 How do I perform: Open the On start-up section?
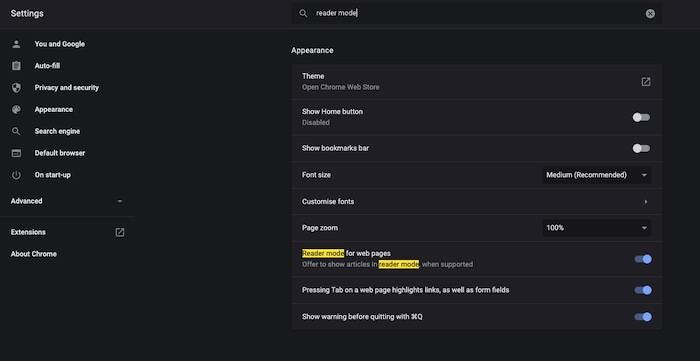pyautogui.click(x=52, y=175)
